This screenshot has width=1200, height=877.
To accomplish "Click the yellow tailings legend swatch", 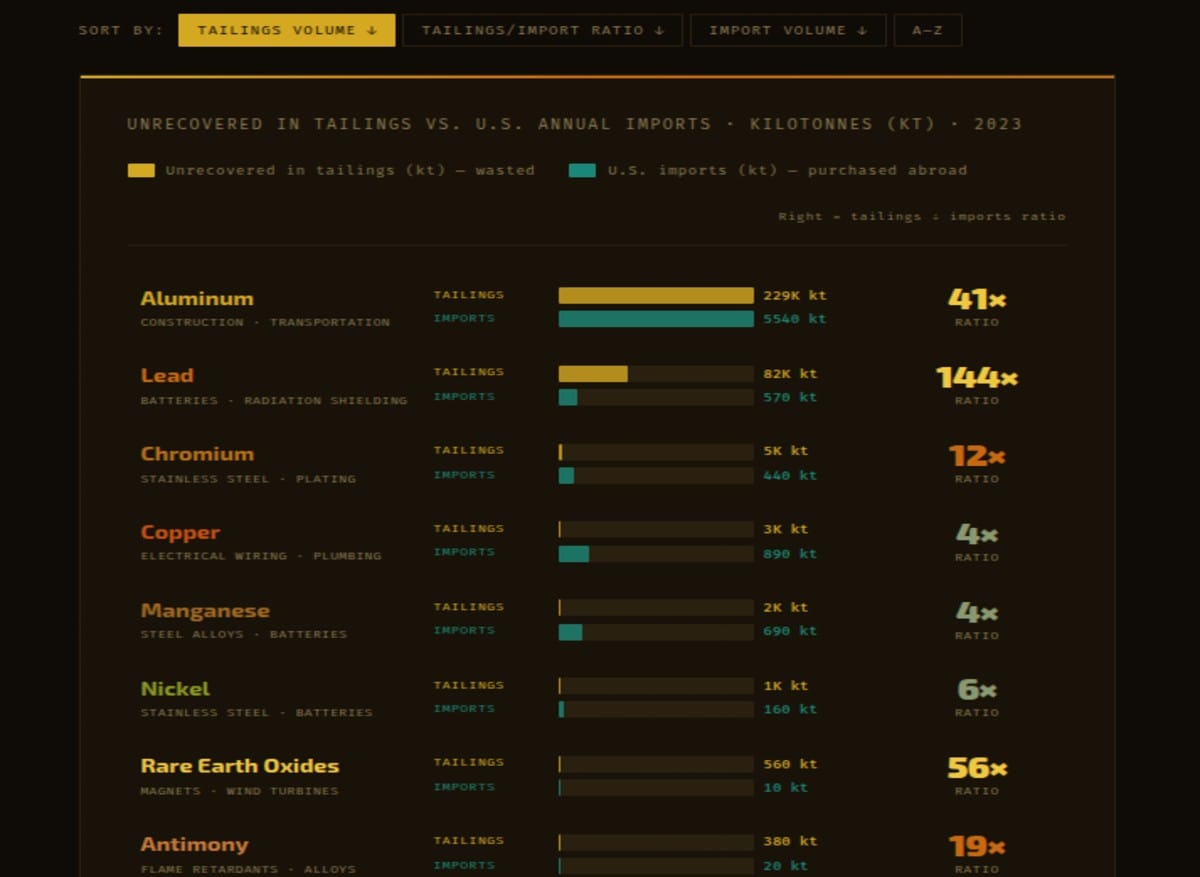I will pyautogui.click(x=141, y=170).
